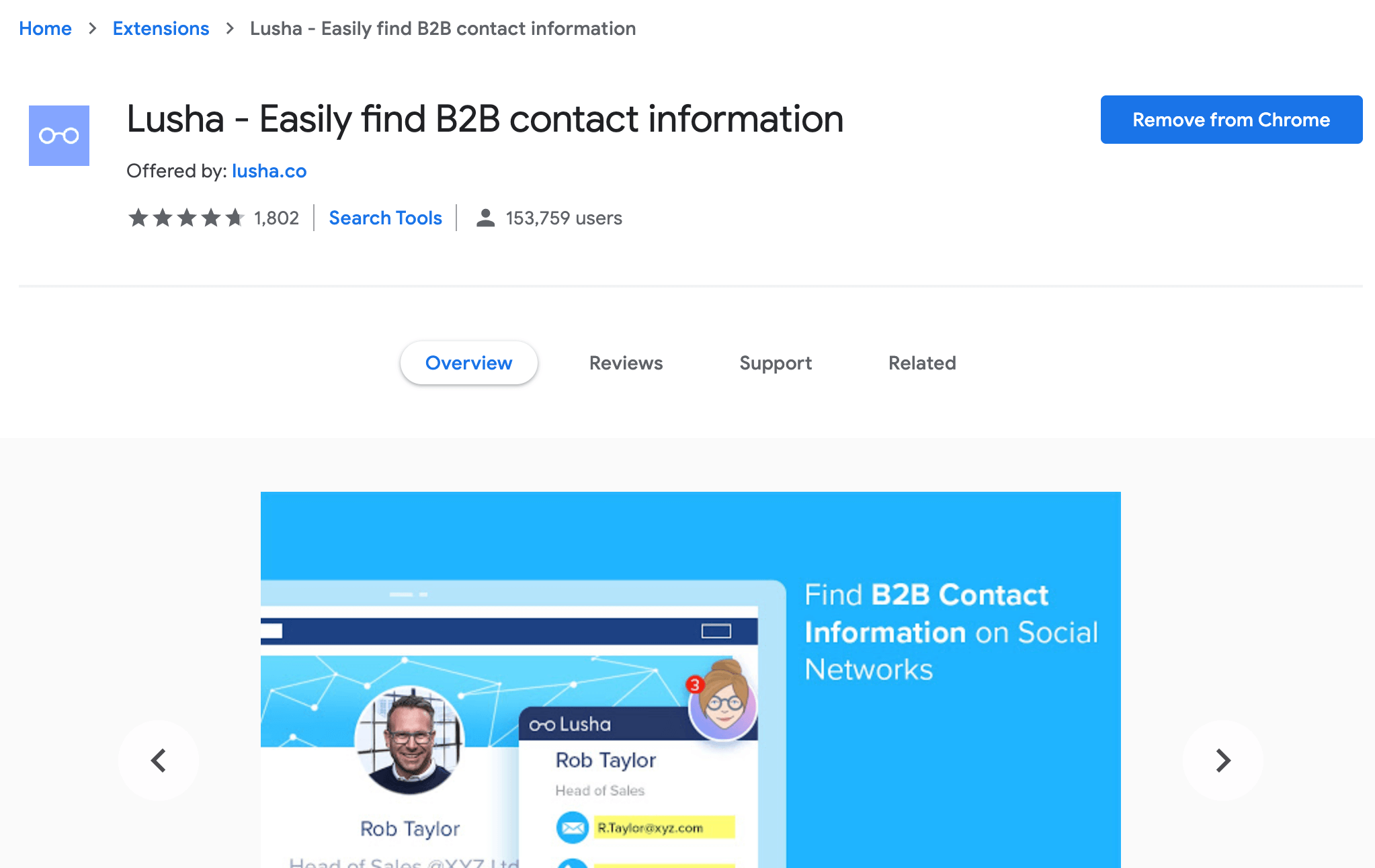This screenshot has height=868, width=1375.
Task: Click the Search Tools category filter
Action: (384, 219)
